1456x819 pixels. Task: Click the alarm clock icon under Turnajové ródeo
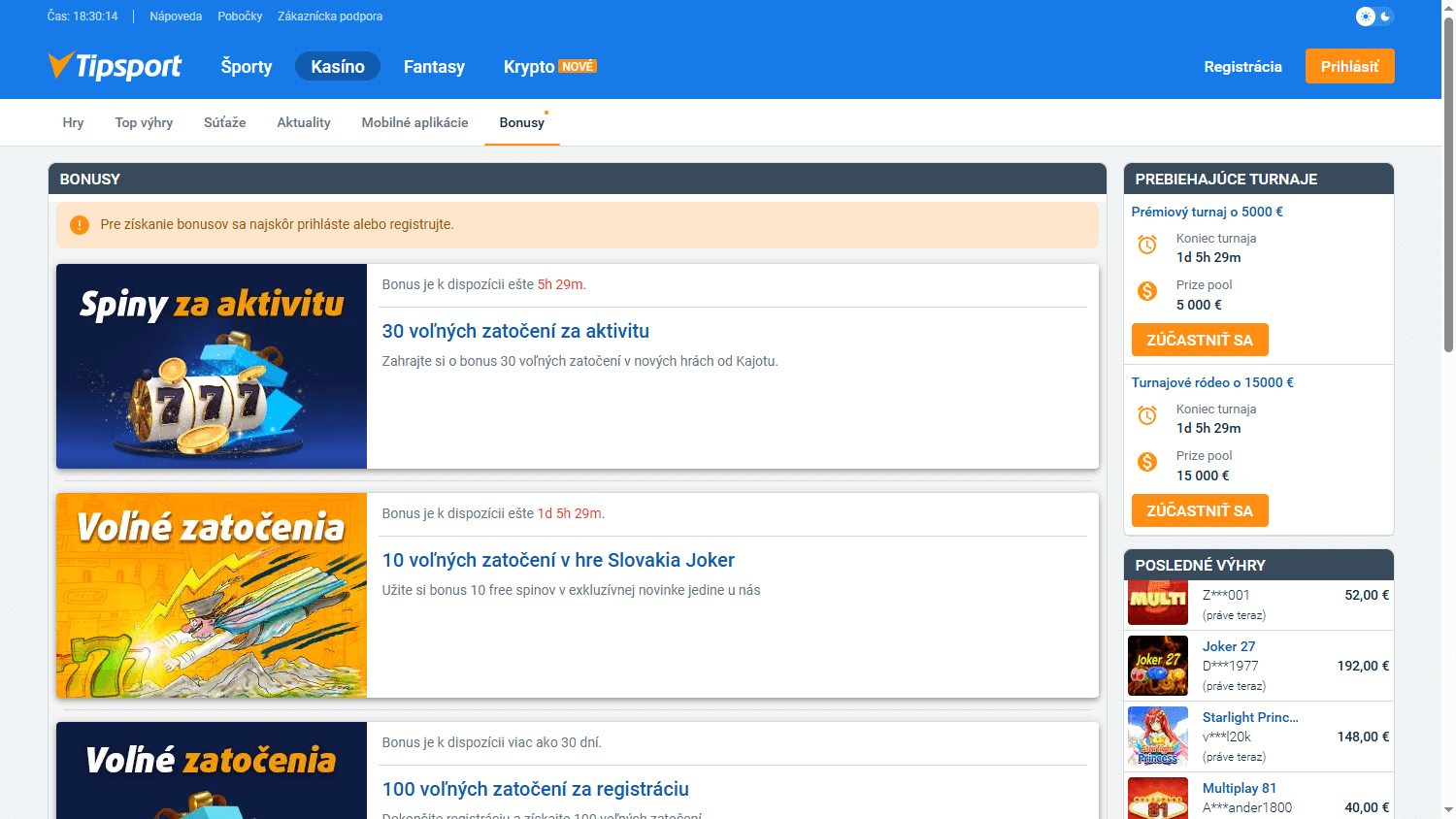click(x=1146, y=415)
